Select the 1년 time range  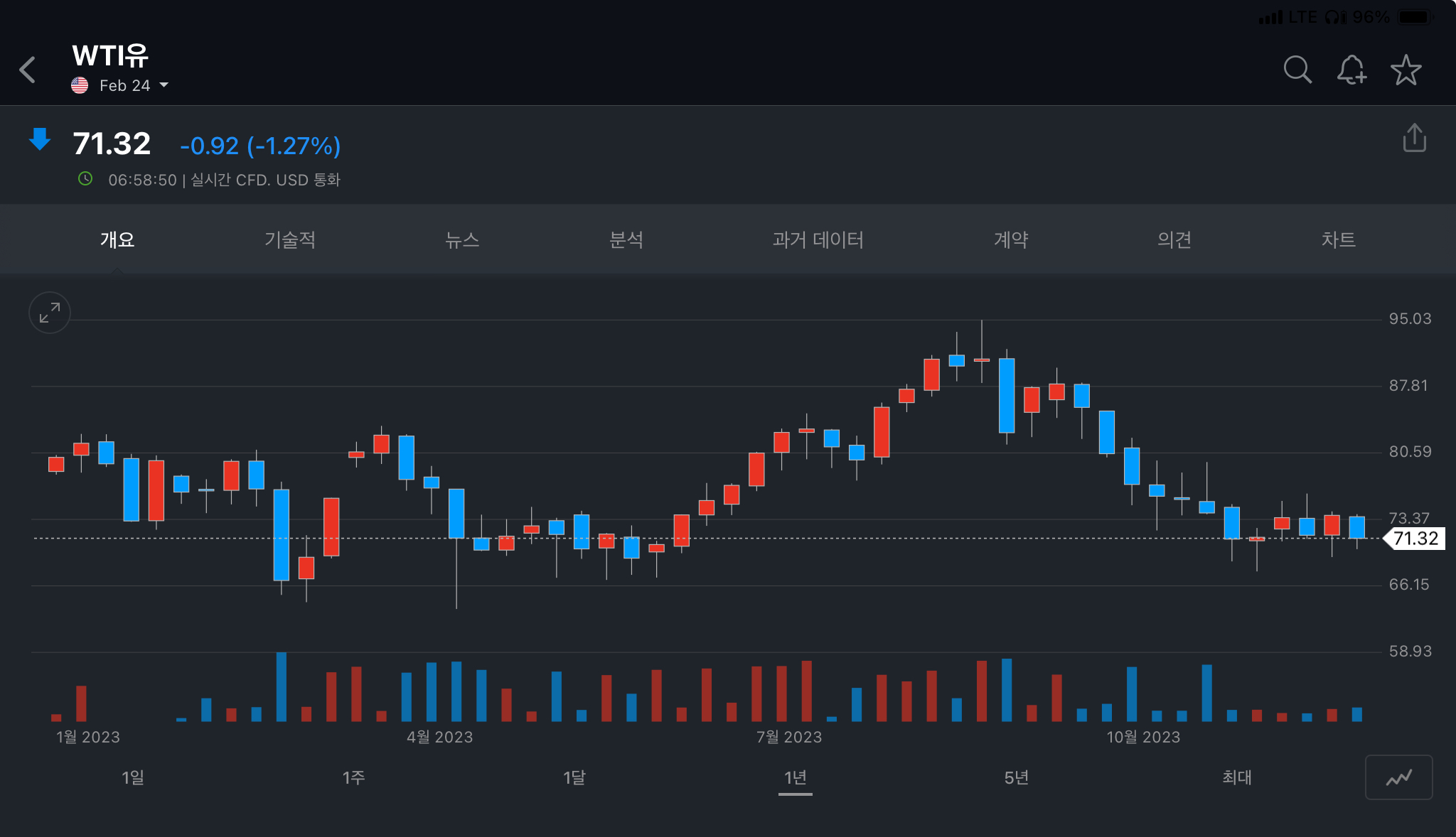796,777
